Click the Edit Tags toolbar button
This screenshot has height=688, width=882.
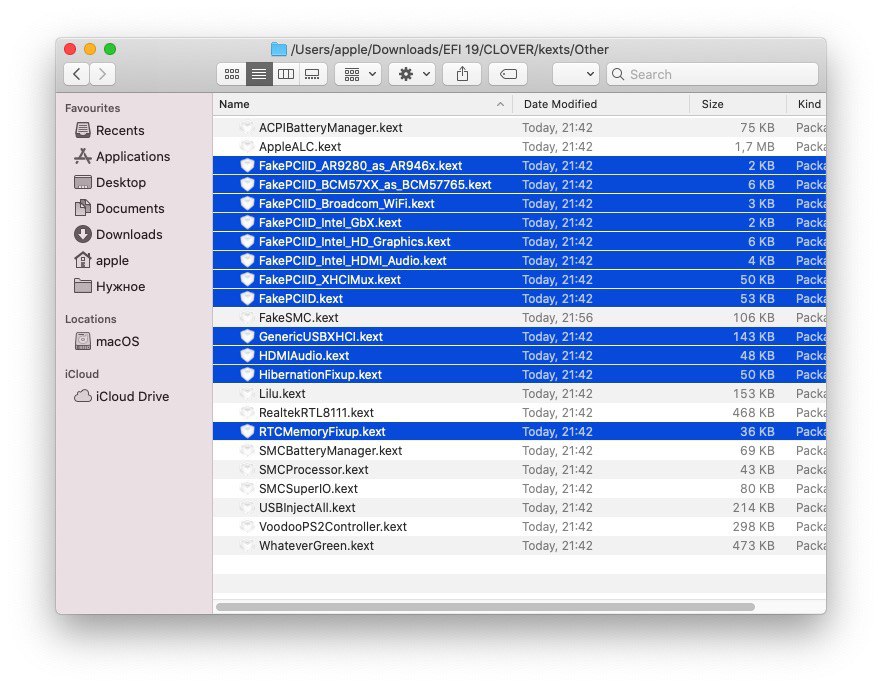click(508, 74)
